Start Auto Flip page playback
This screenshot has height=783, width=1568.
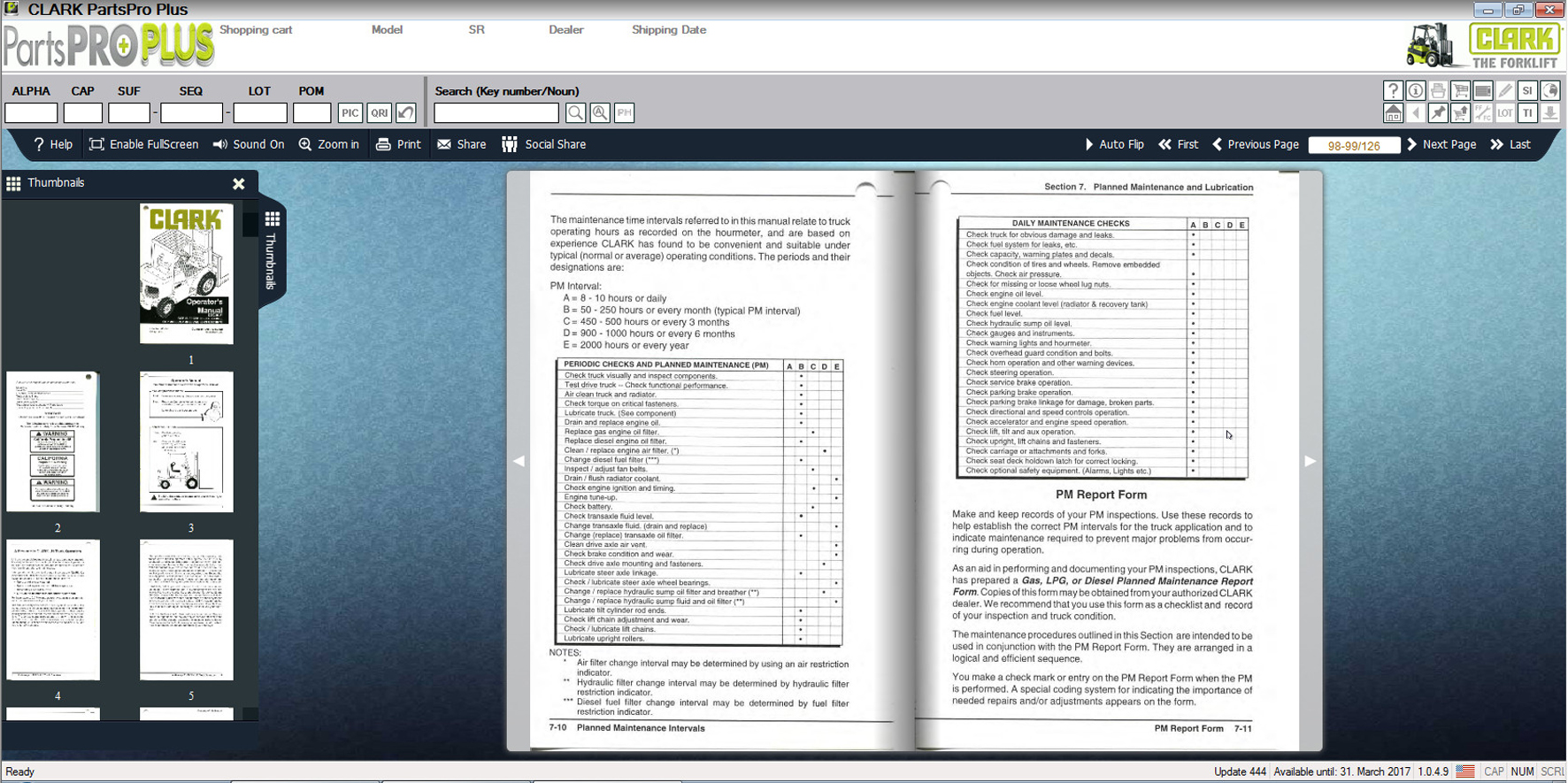point(1114,144)
